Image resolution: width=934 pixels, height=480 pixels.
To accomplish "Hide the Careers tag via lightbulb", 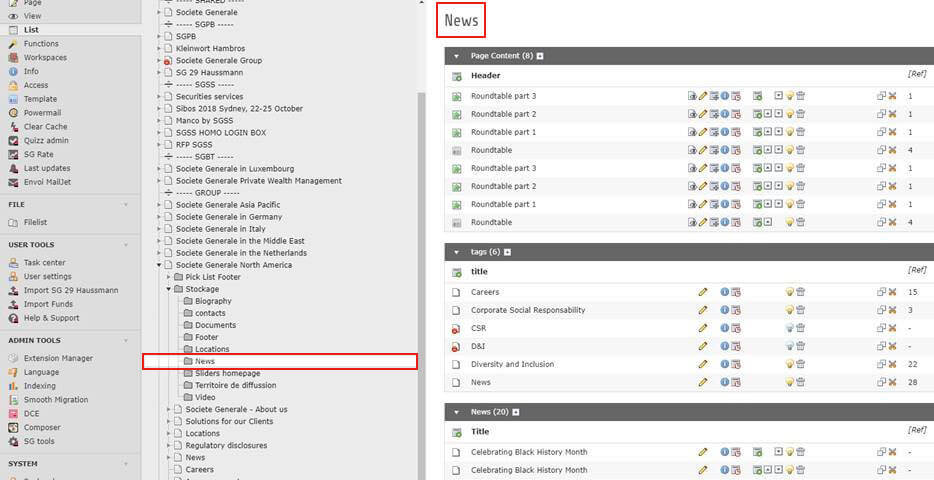I will pos(789,292).
